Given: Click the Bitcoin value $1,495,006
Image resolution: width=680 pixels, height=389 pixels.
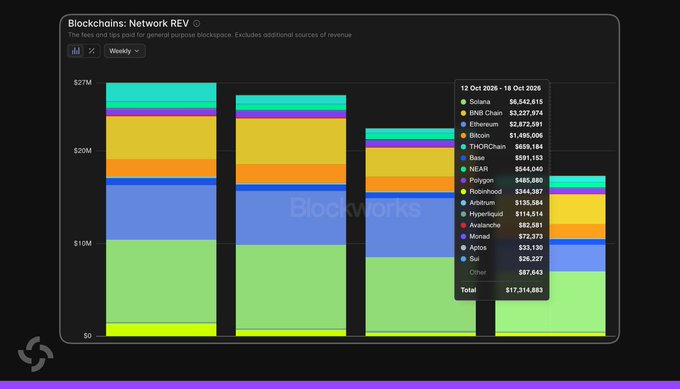Looking at the screenshot, I should [x=526, y=136].
